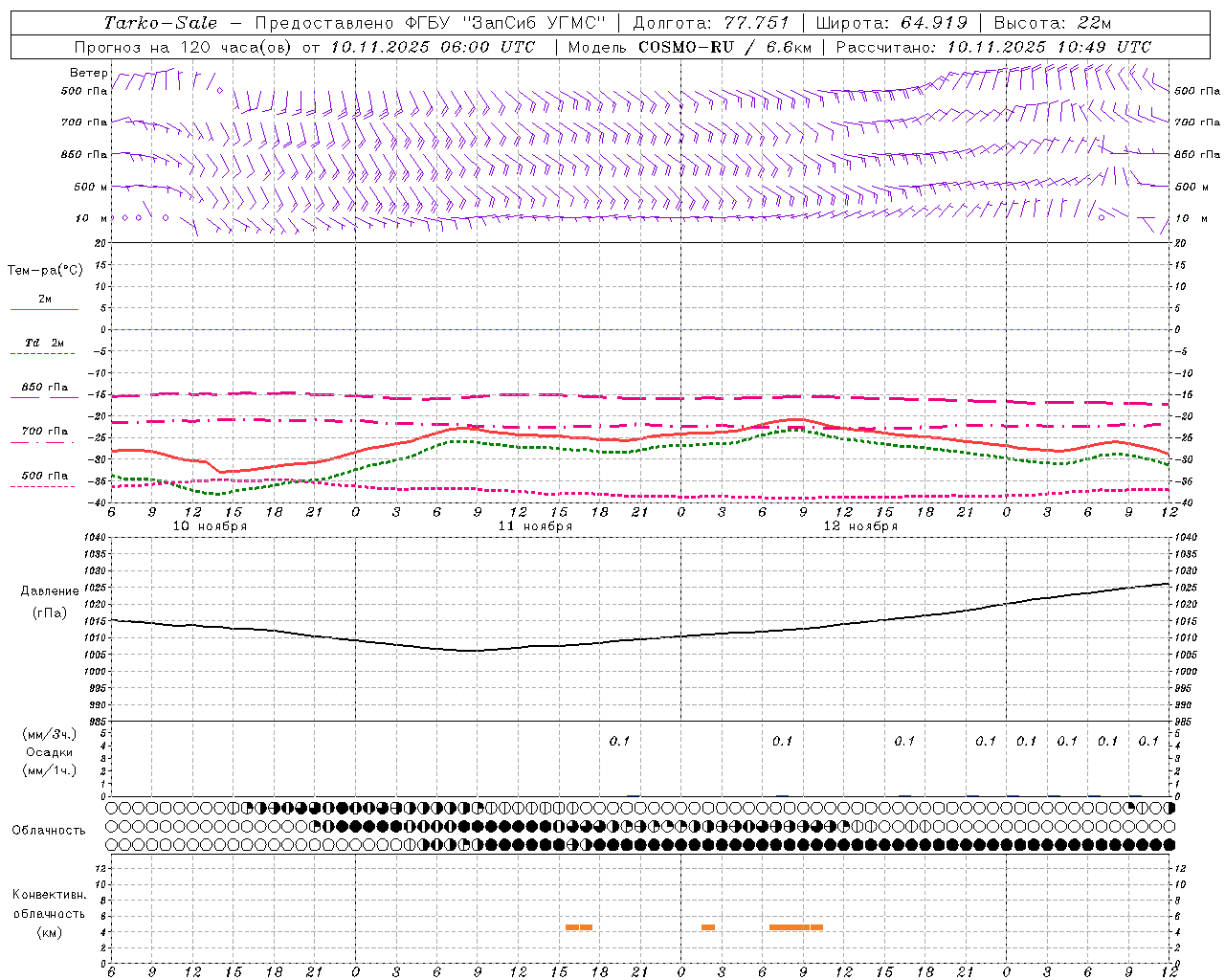
Task: Click the text Прогноз на 120 часа(ов)
Action: tap(185, 47)
